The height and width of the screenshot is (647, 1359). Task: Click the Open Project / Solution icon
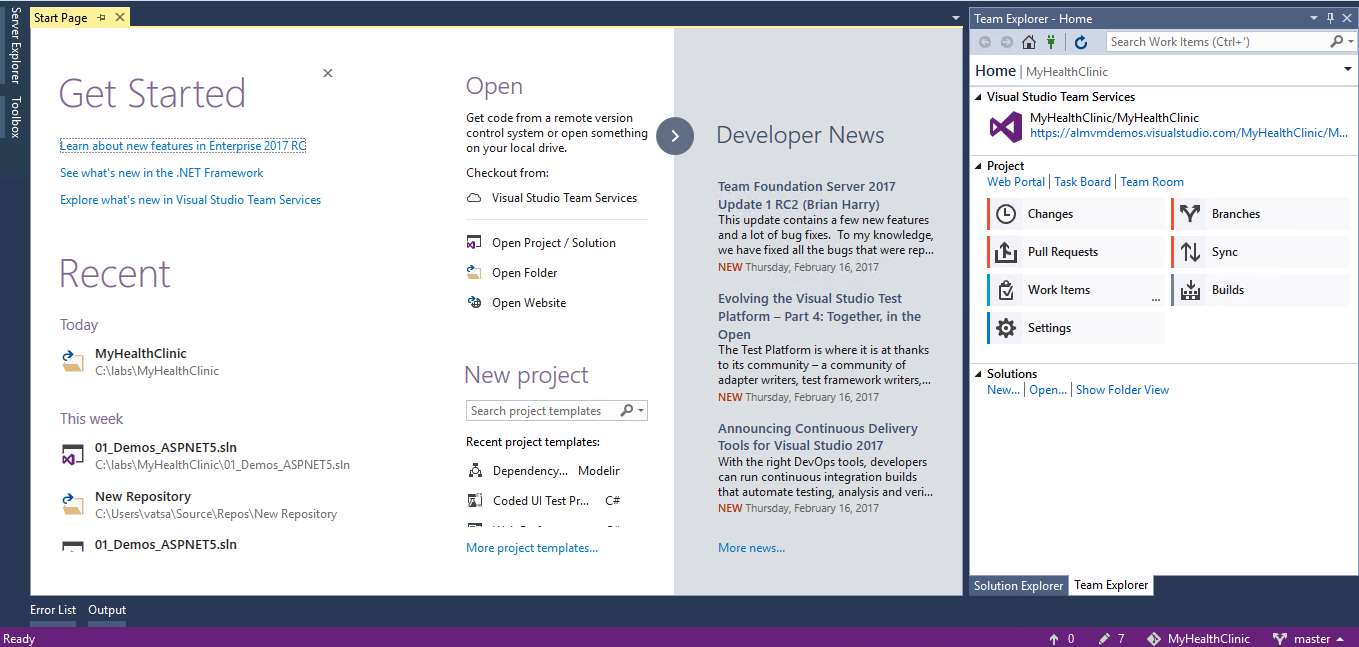click(x=474, y=243)
